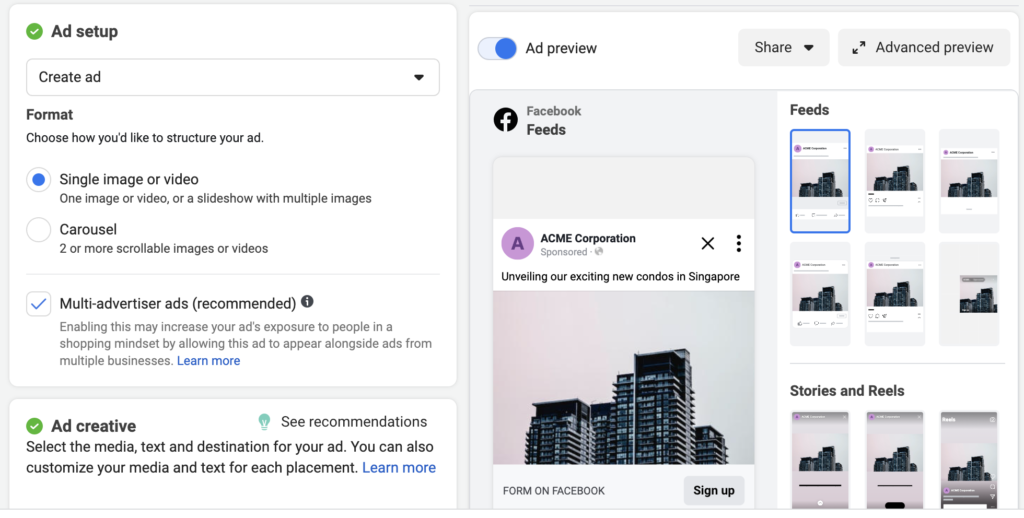
Task: Select the middle Feeds thumbnail in second row
Action: point(895,294)
